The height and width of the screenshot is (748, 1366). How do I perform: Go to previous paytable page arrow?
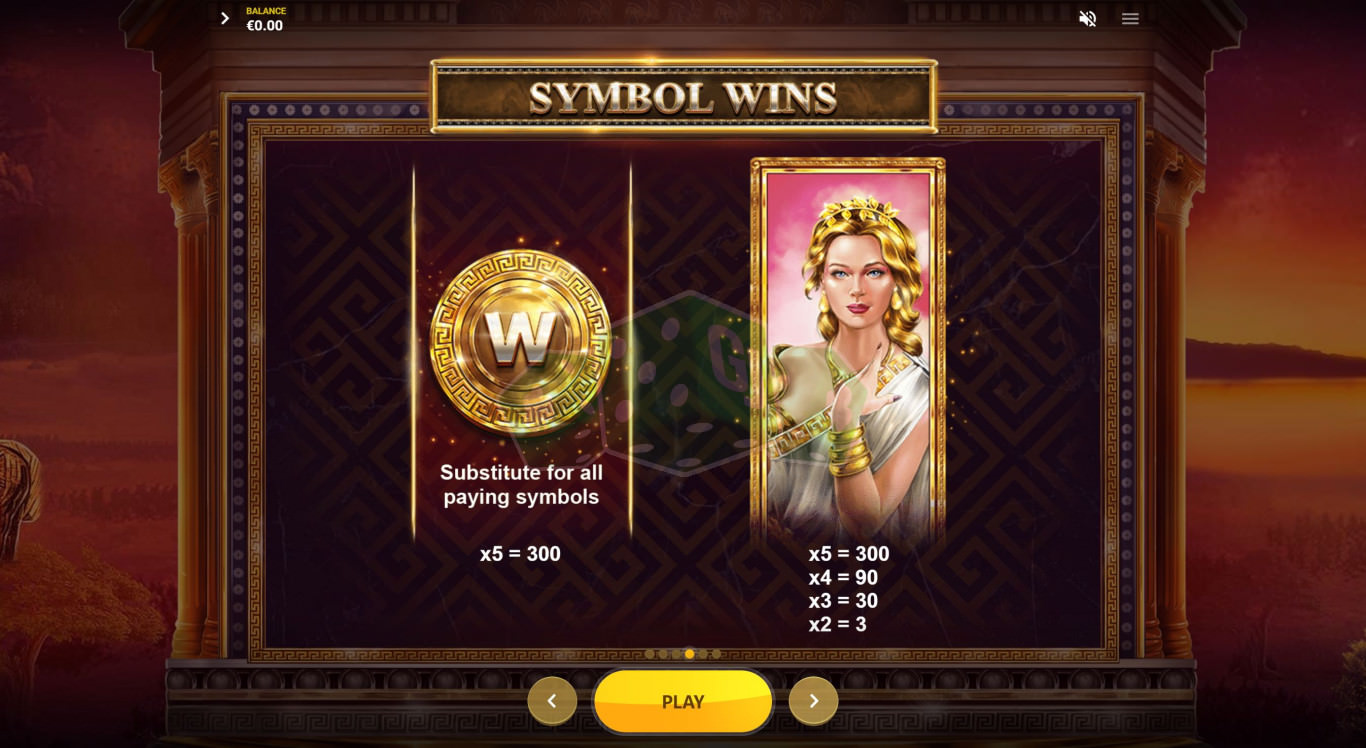(x=552, y=701)
